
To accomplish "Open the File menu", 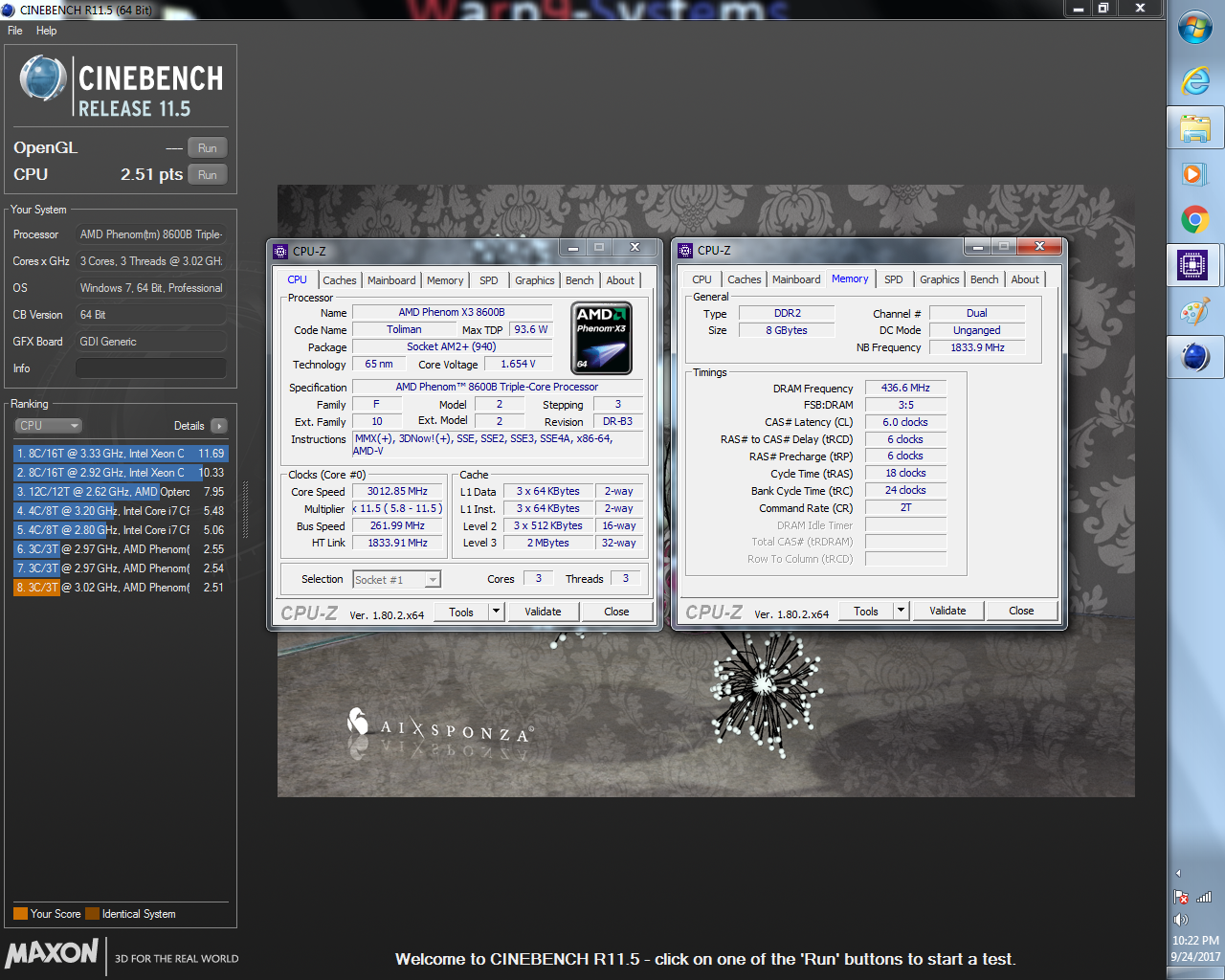I will (15, 31).
